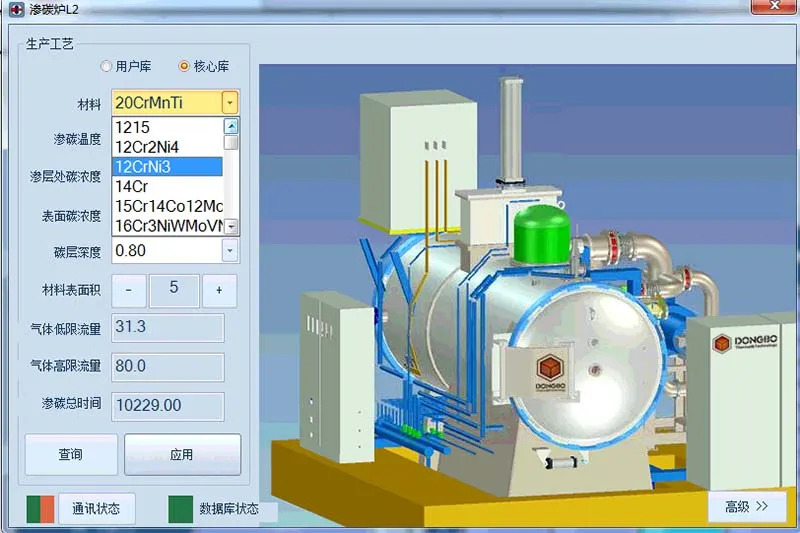Increase 材料表面积 with the plus button
This screenshot has height=533, width=800.
219,290
